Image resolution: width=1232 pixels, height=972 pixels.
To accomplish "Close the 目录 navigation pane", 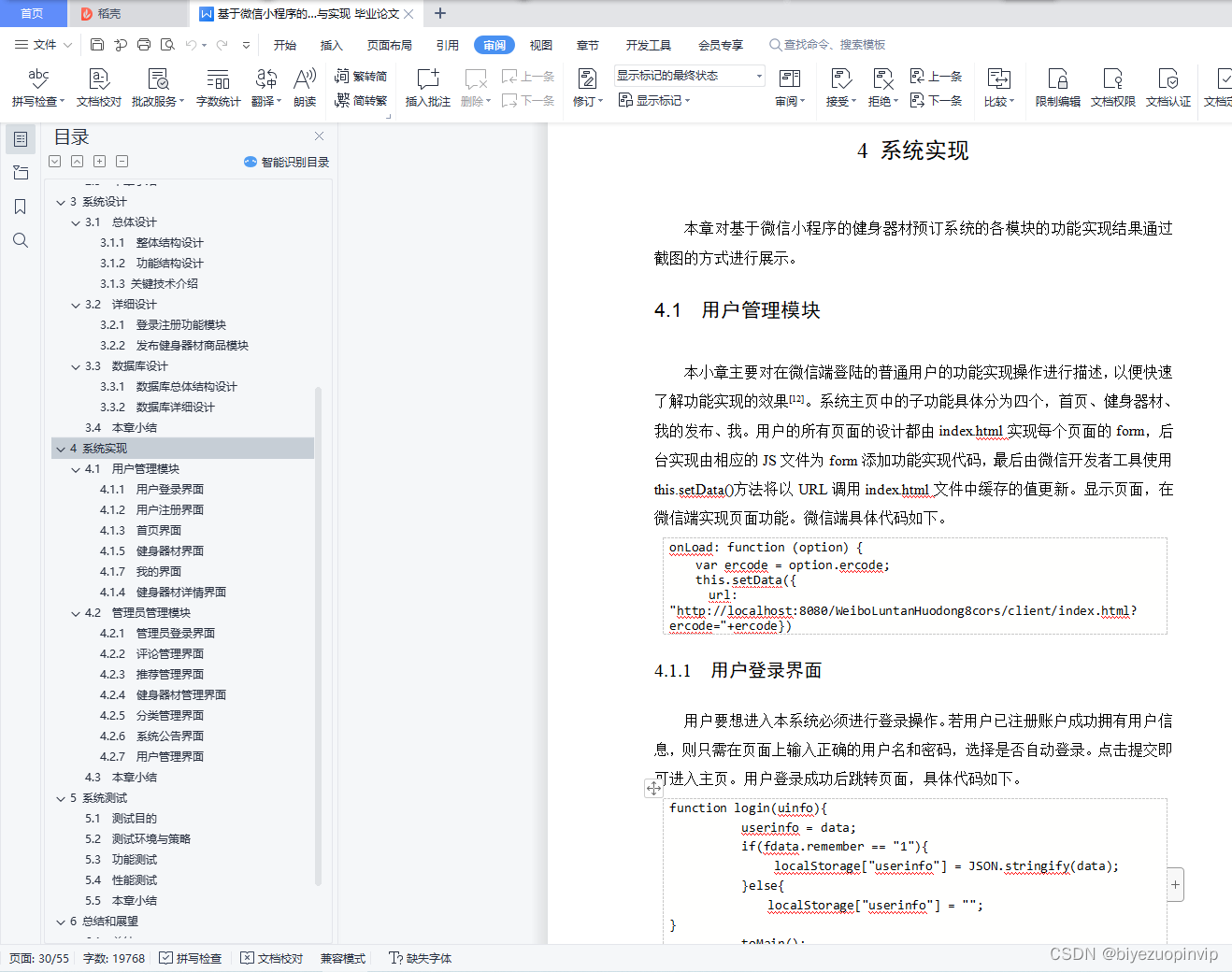I will (319, 136).
